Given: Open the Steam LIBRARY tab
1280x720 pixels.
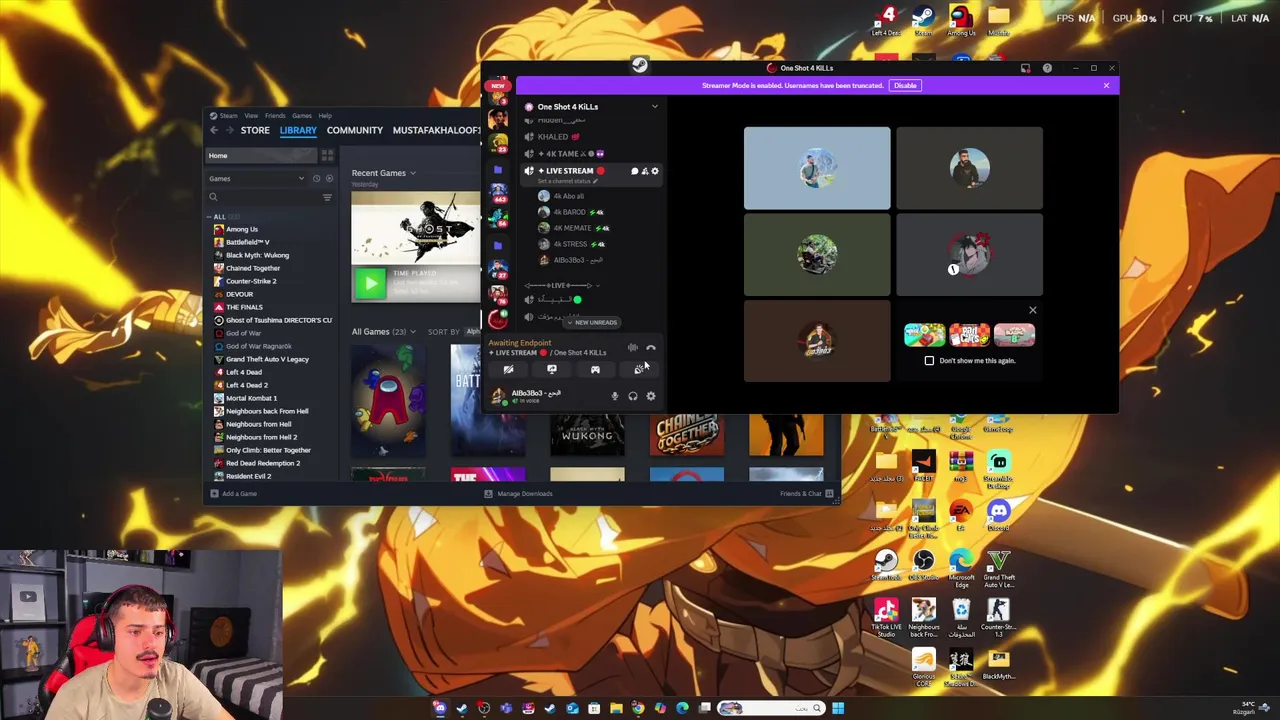Looking at the screenshot, I should 298,131.
